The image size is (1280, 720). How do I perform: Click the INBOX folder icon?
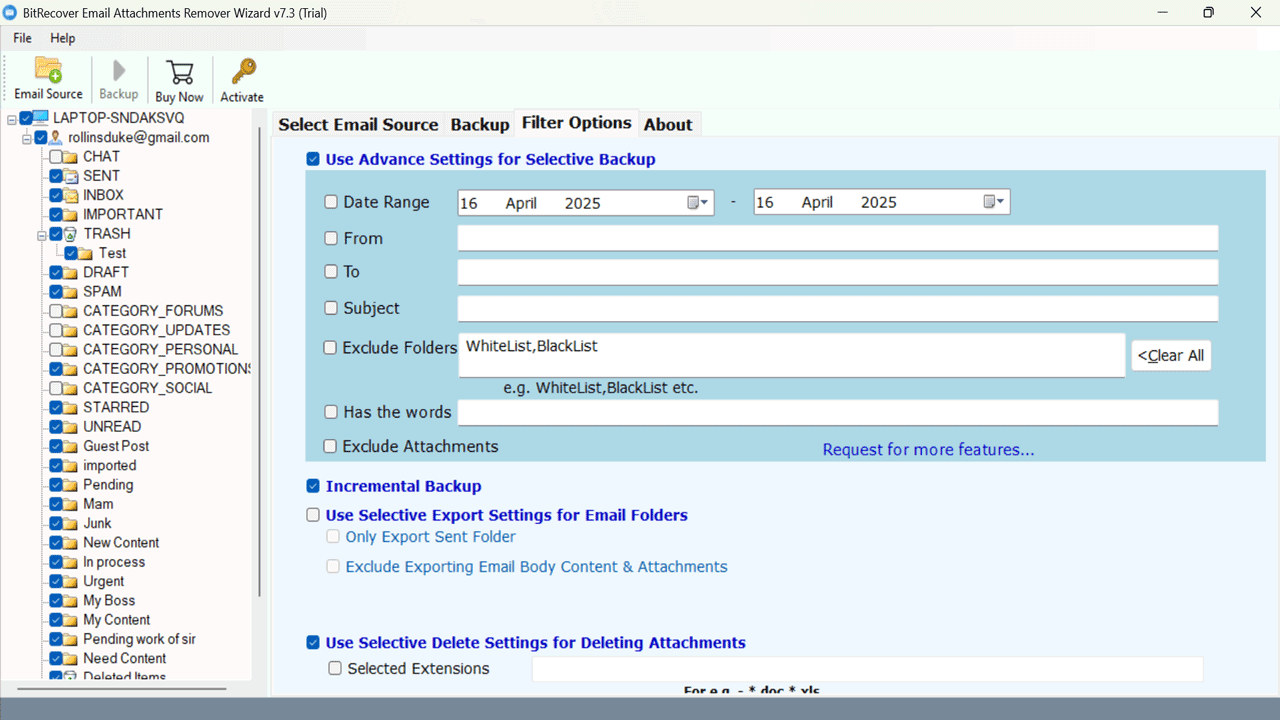(x=71, y=195)
